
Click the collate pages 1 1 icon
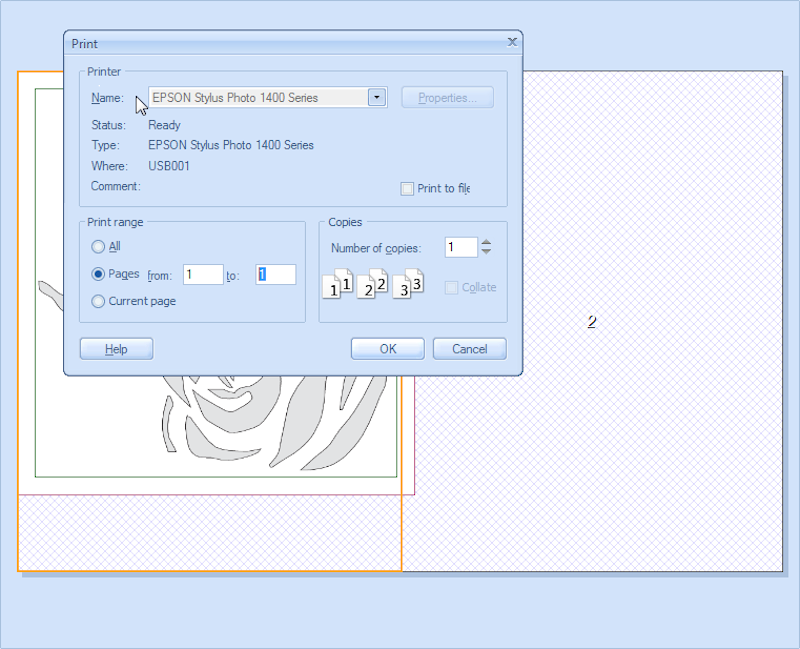pos(338,284)
